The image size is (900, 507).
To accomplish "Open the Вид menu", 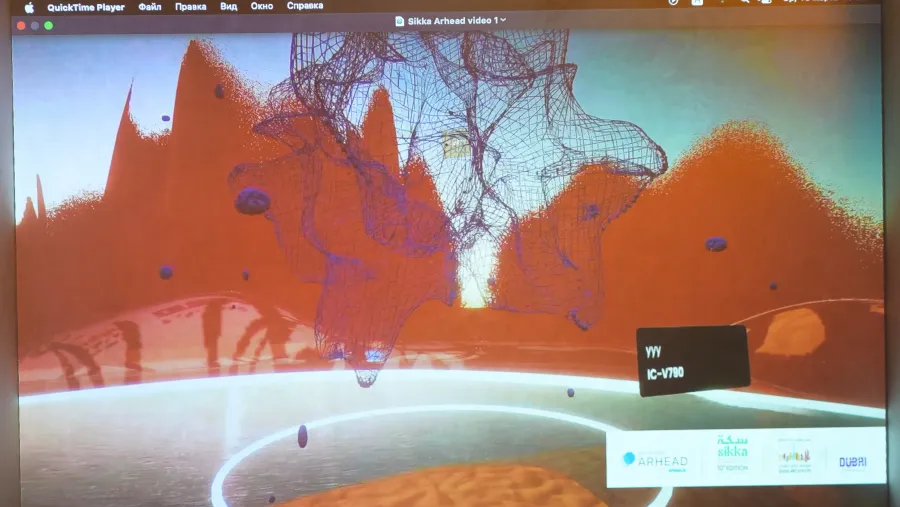I will pyautogui.click(x=228, y=7).
